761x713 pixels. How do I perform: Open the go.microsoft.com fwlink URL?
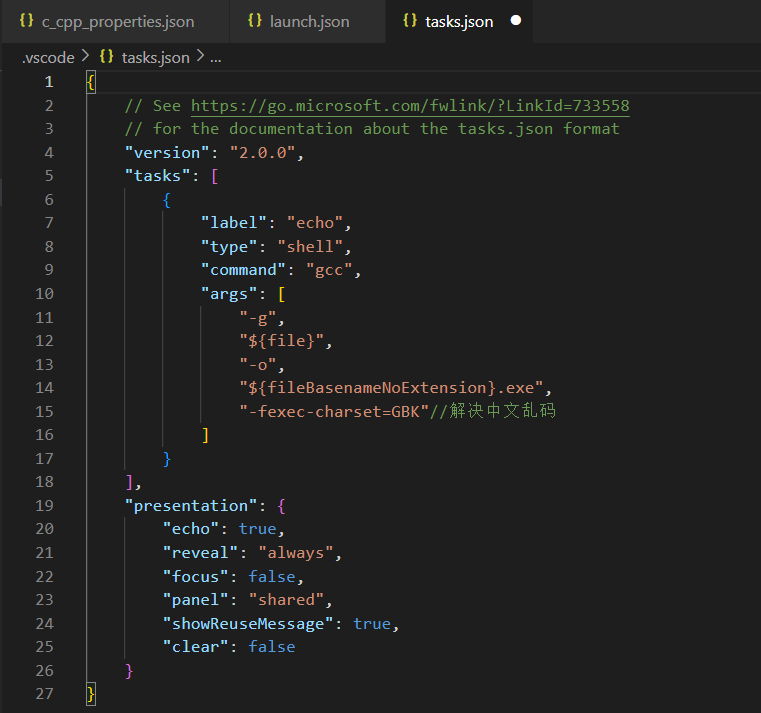pos(410,105)
